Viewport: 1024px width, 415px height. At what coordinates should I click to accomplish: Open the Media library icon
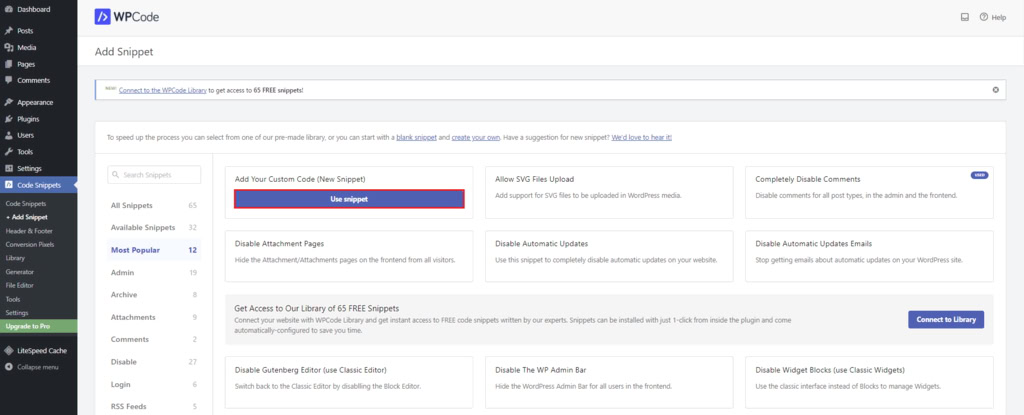click(x=9, y=47)
